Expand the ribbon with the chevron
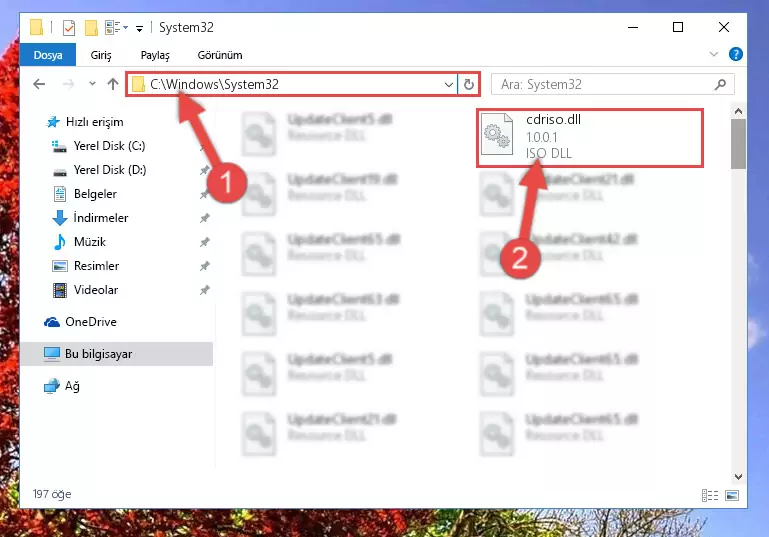The height and width of the screenshot is (537, 769). 714,54
